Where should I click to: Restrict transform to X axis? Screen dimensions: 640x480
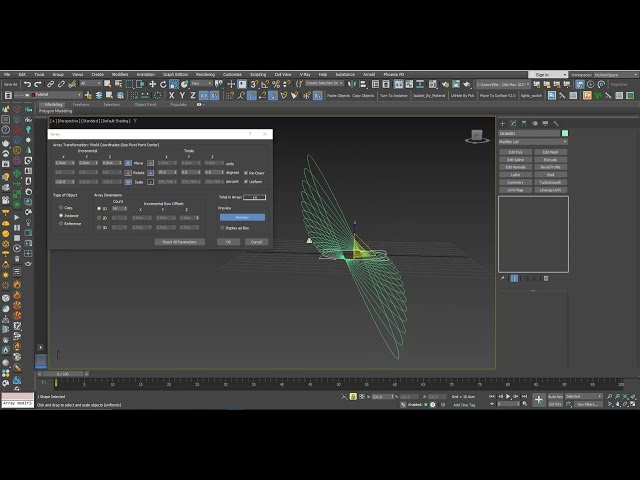[x=171, y=96]
